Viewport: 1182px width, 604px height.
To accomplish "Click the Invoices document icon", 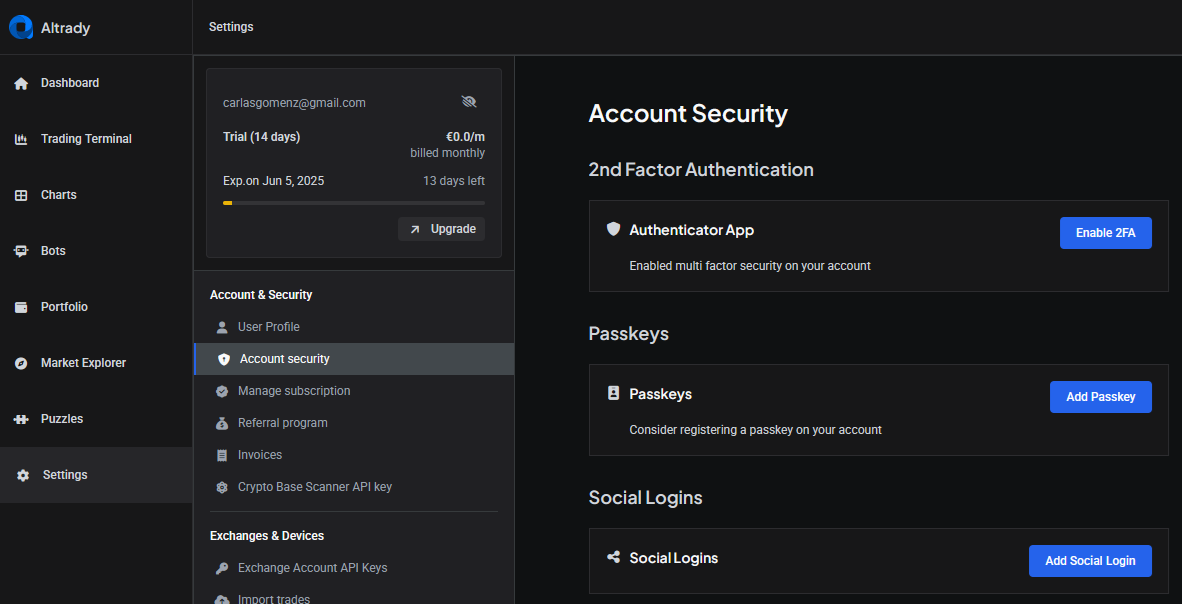I will click(x=222, y=455).
